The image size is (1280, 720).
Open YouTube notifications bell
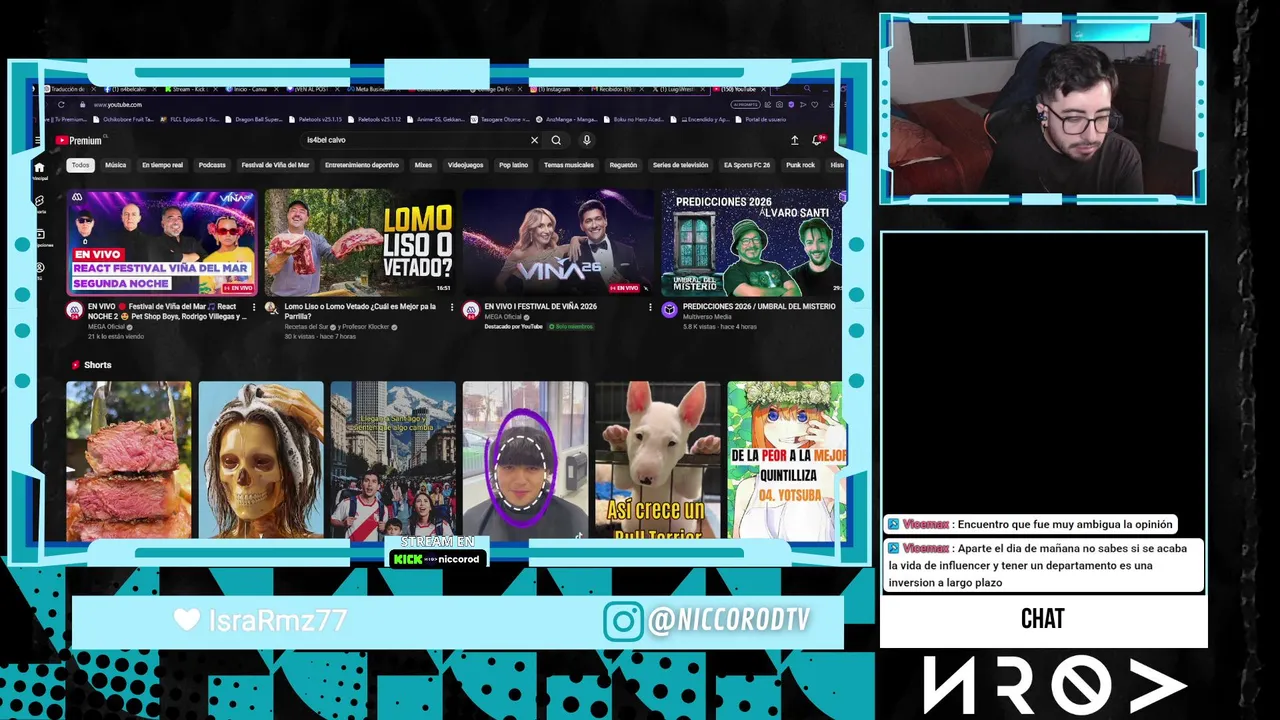click(x=817, y=140)
